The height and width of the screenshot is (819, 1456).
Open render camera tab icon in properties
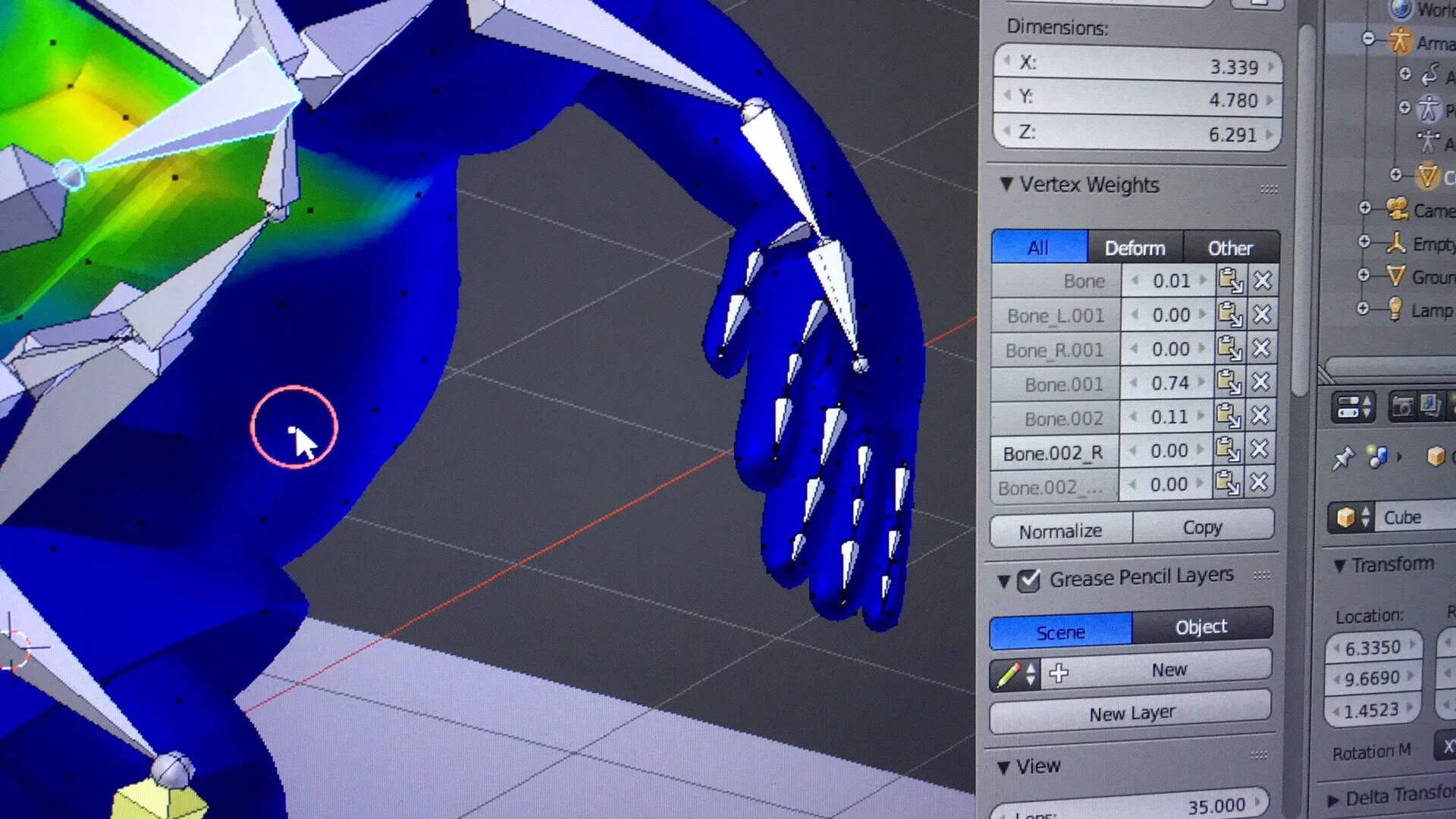coord(1402,407)
